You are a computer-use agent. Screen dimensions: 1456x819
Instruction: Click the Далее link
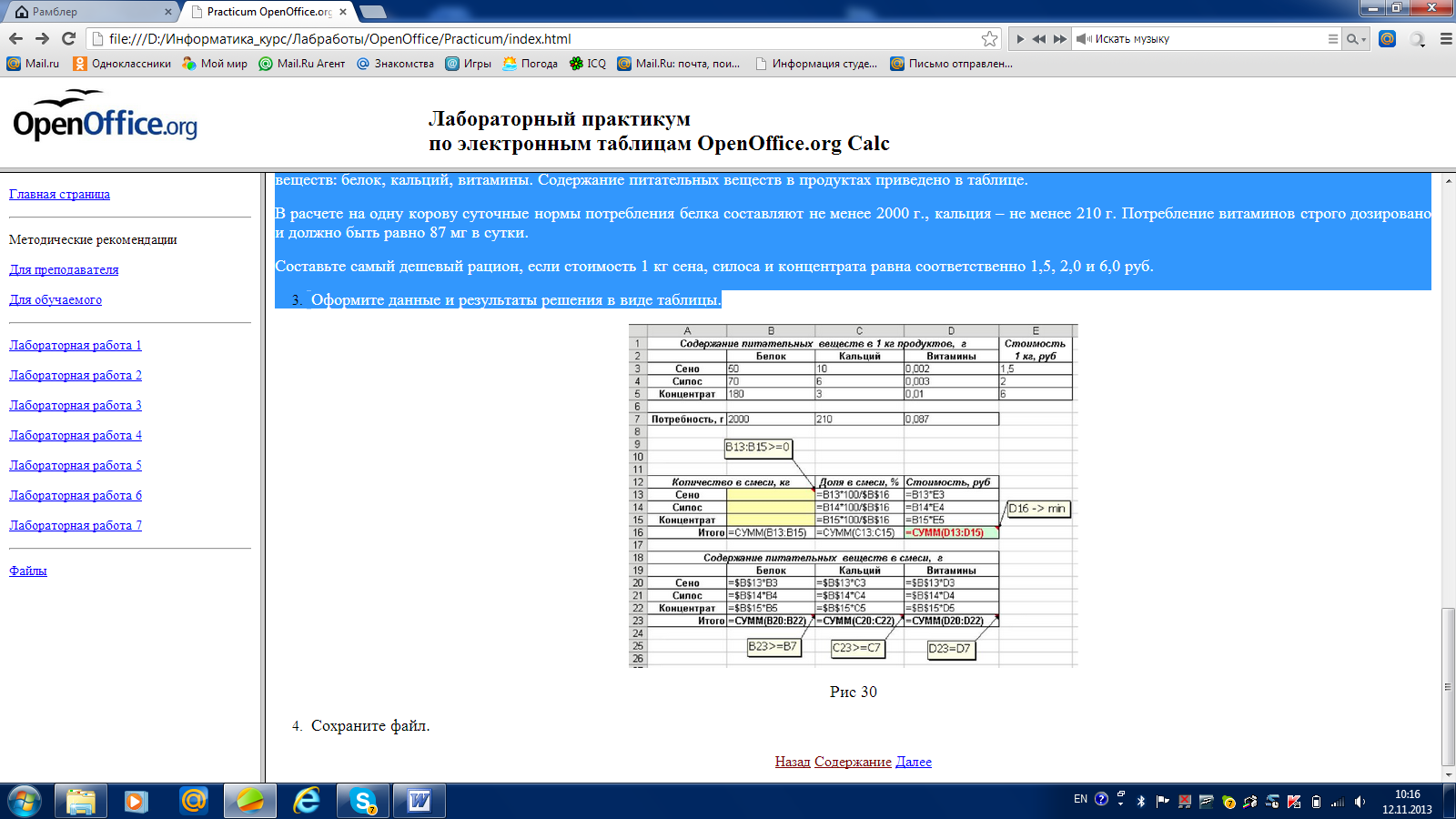pos(914,762)
